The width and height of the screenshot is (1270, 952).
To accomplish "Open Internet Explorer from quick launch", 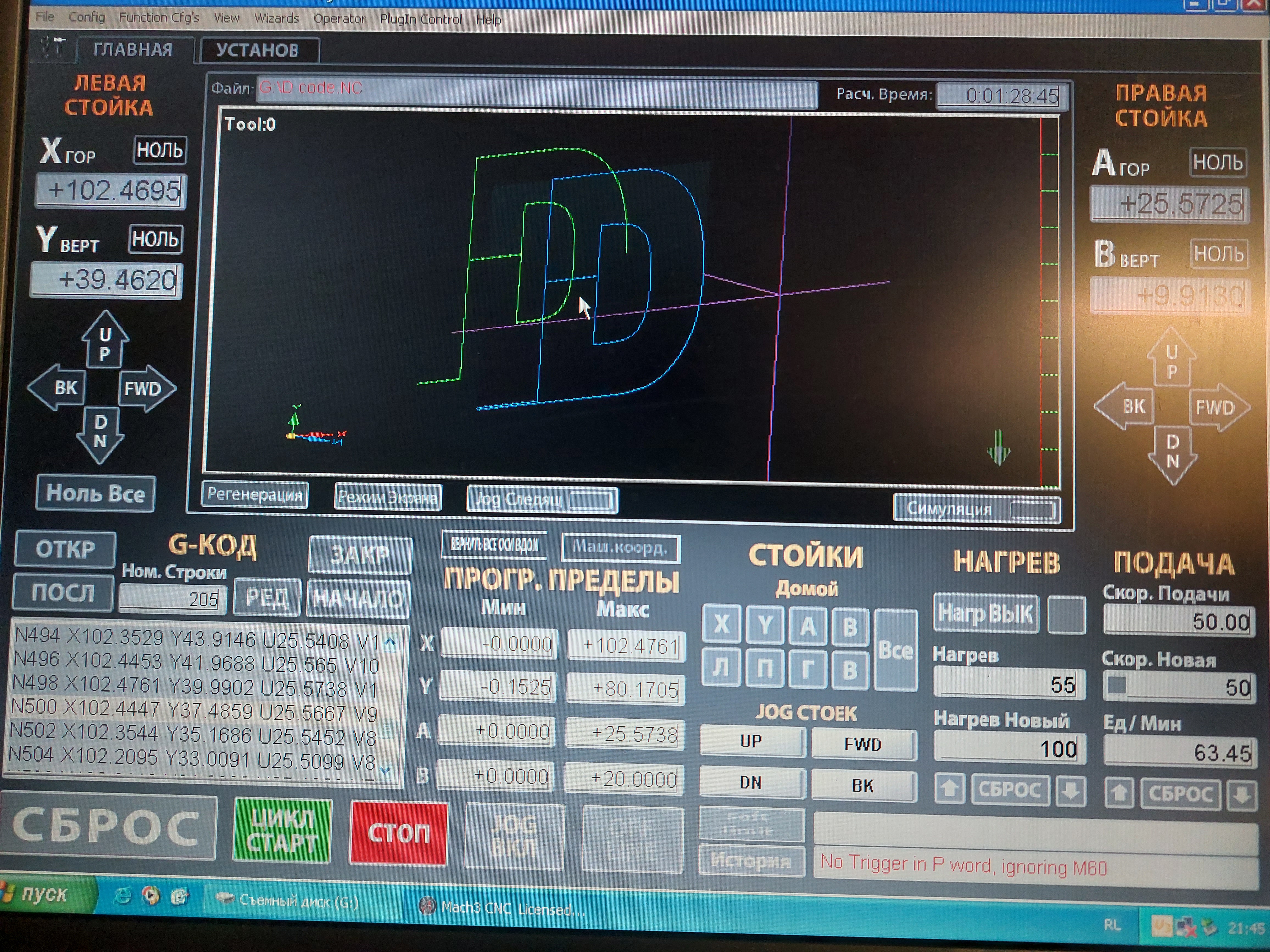I will [x=122, y=896].
